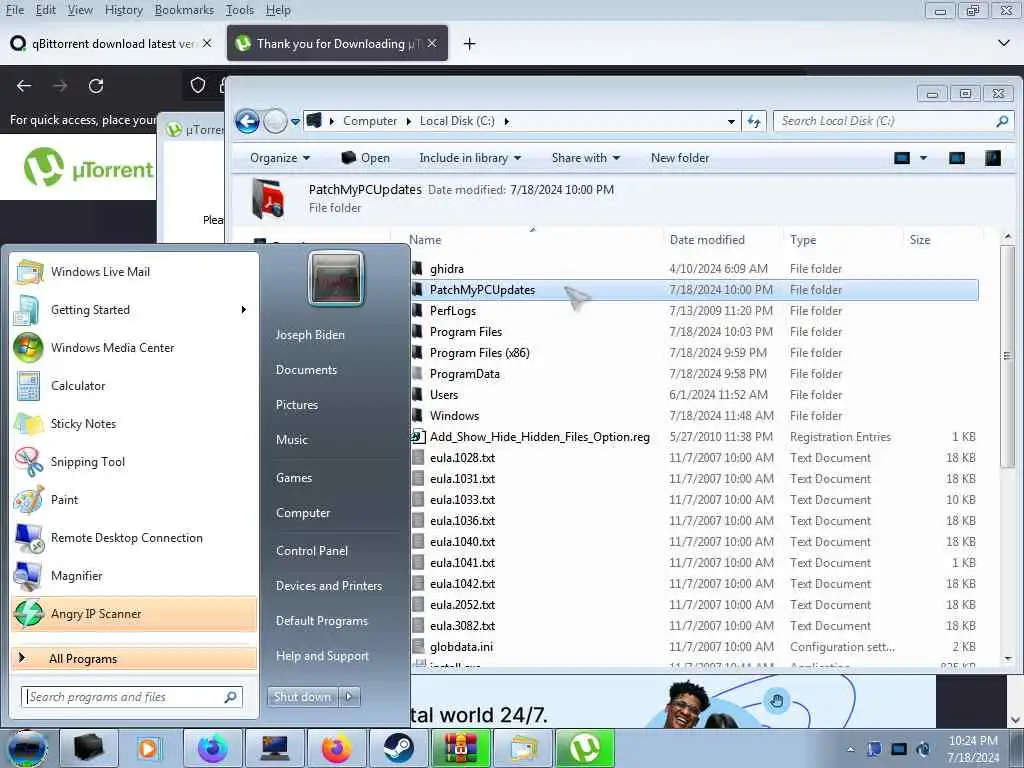Image resolution: width=1024 pixels, height=768 pixels.
Task: Open Sticky Notes
Action: pyautogui.click(x=134, y=423)
